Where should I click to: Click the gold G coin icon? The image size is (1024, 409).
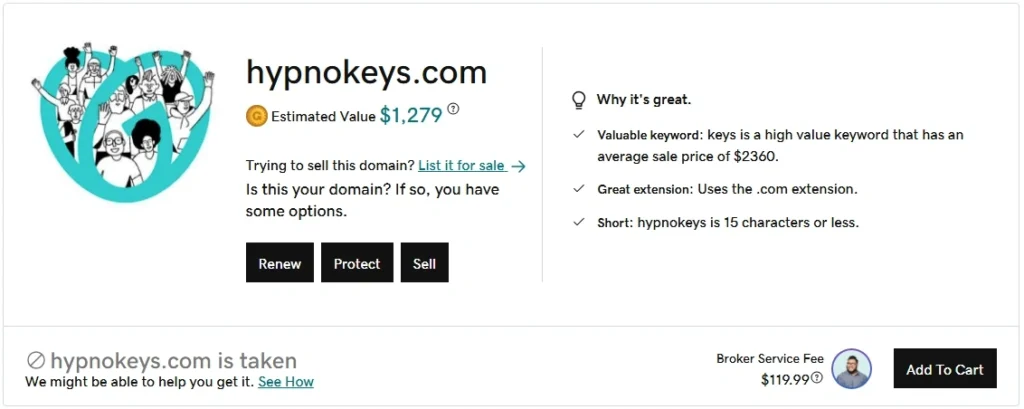(x=256, y=116)
